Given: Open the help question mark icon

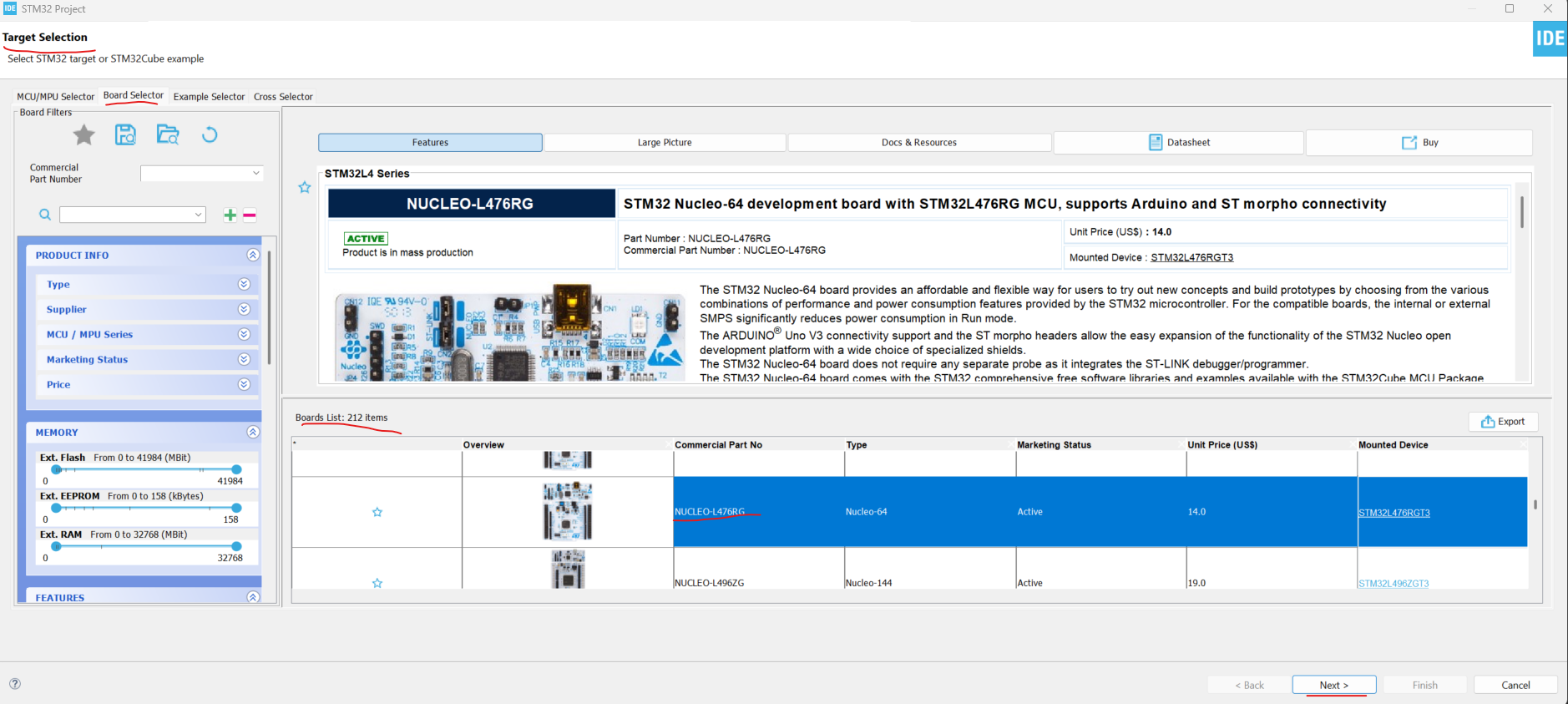Looking at the screenshot, I should pos(15,684).
